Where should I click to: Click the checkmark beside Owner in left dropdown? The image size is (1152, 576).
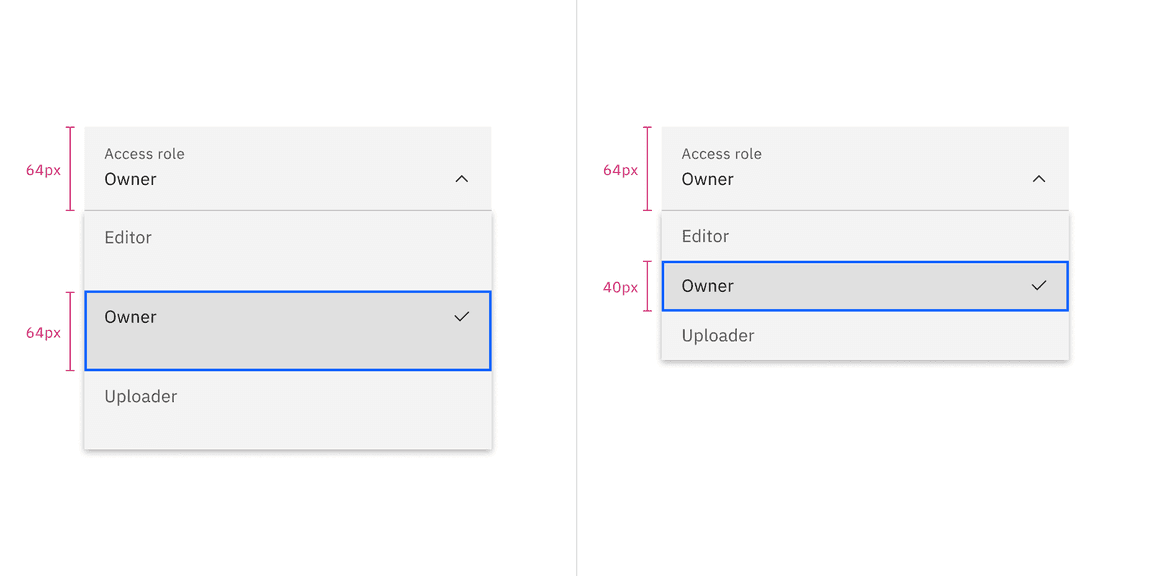point(461,317)
